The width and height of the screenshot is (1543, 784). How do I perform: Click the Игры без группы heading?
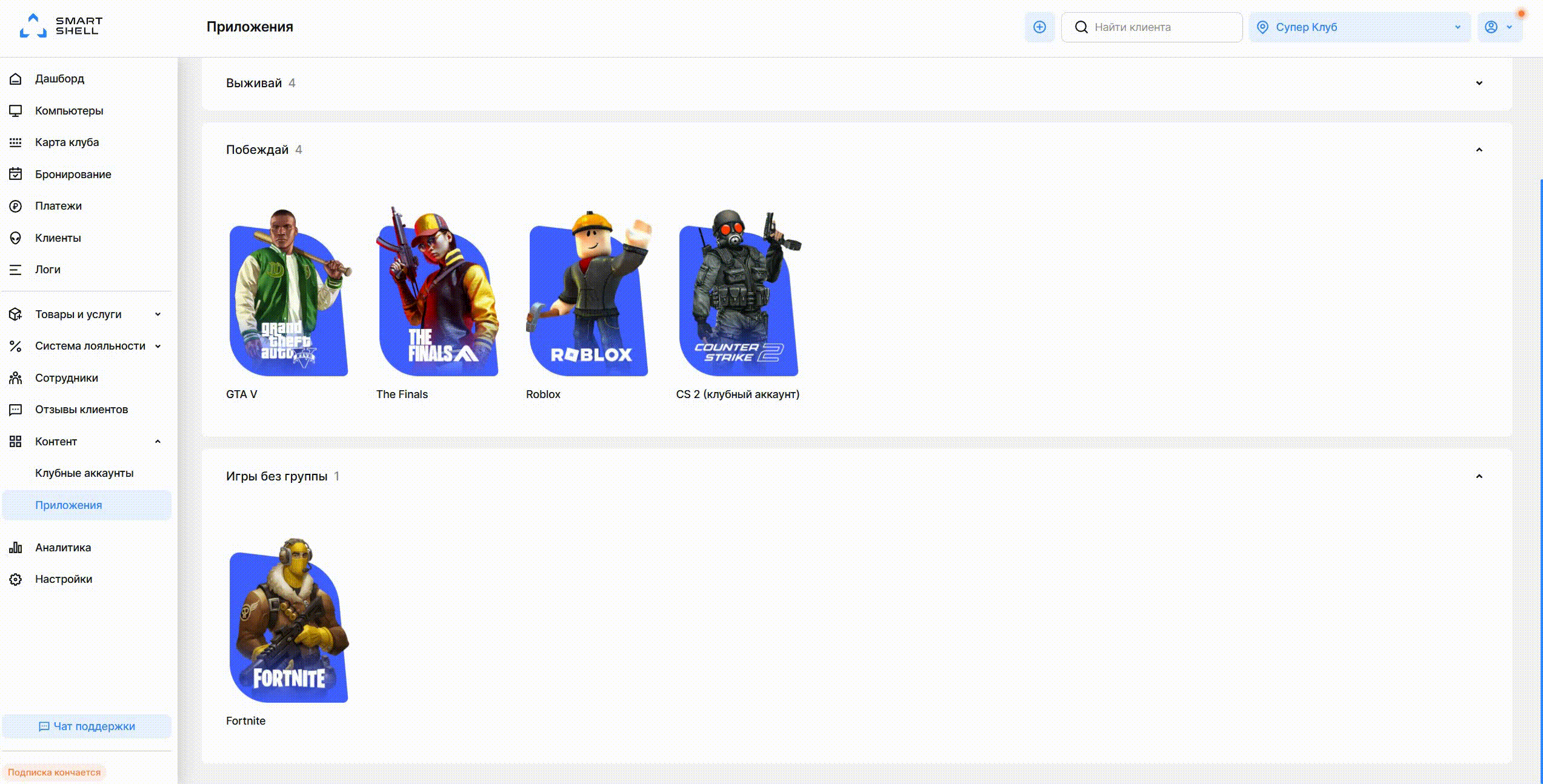pos(276,476)
